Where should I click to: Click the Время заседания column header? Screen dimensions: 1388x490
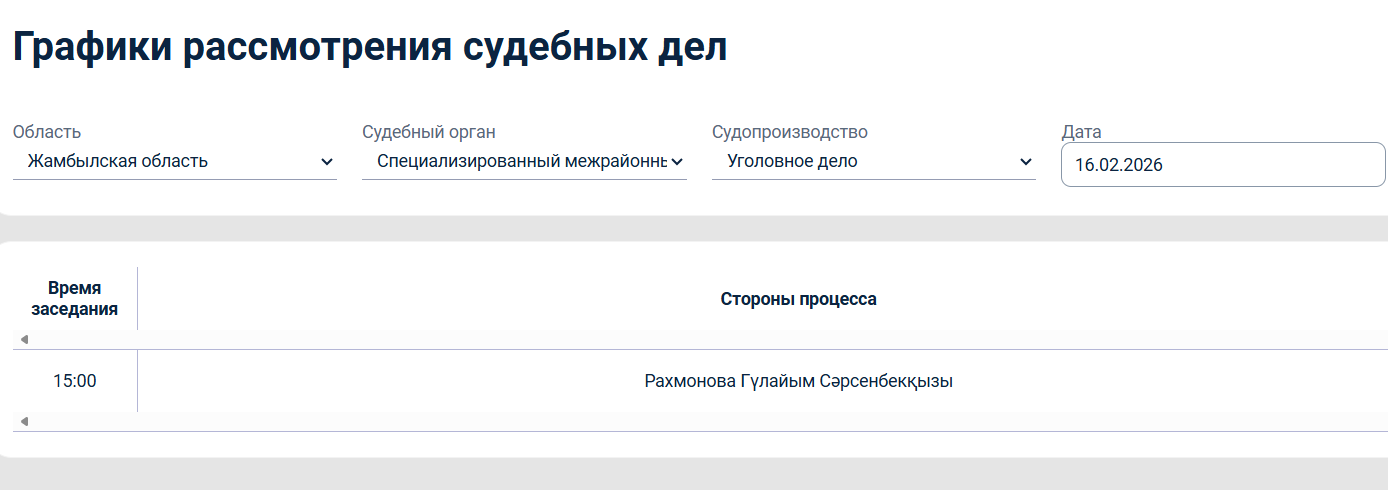(75, 298)
